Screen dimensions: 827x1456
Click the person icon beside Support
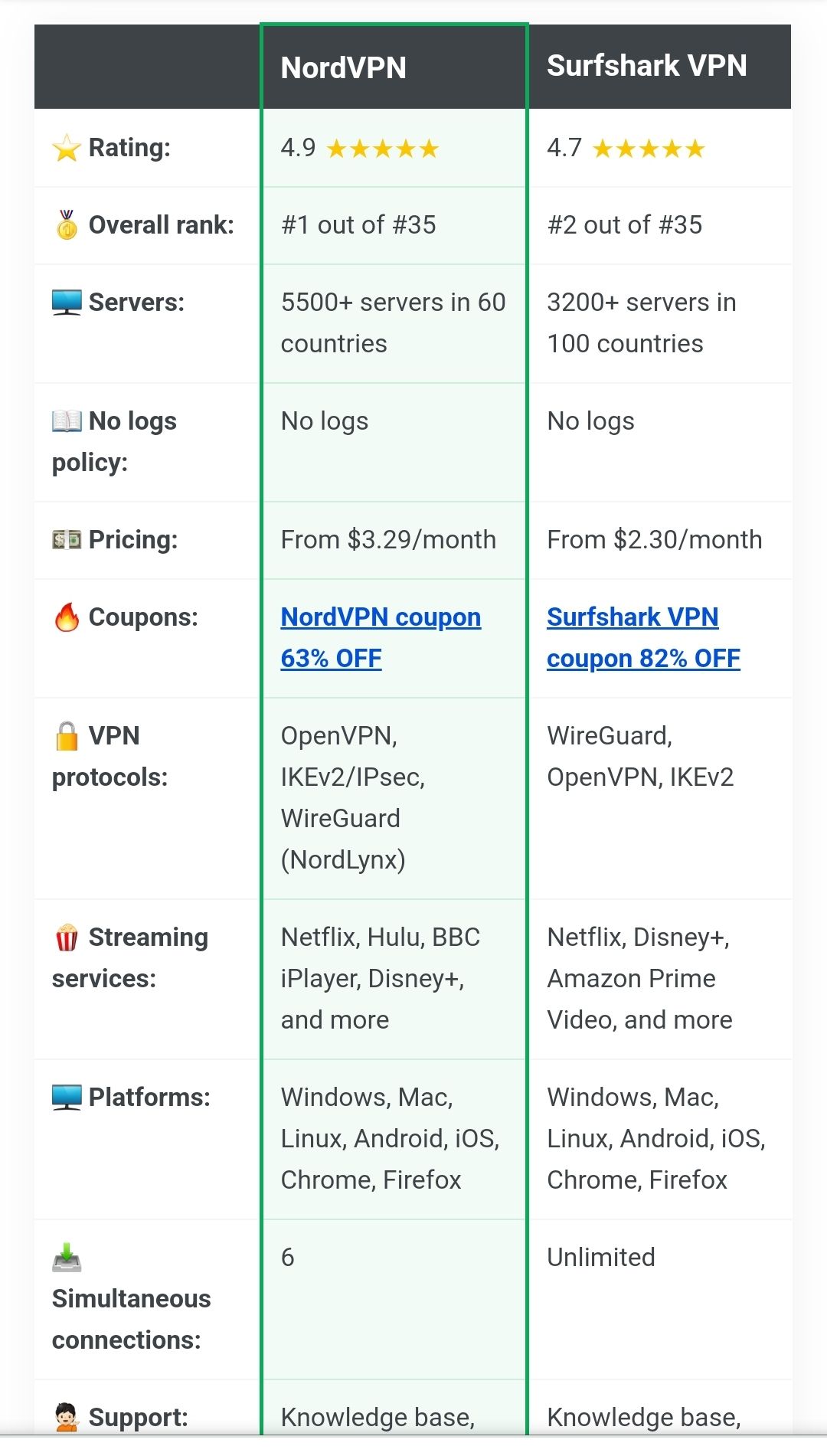[67, 1418]
